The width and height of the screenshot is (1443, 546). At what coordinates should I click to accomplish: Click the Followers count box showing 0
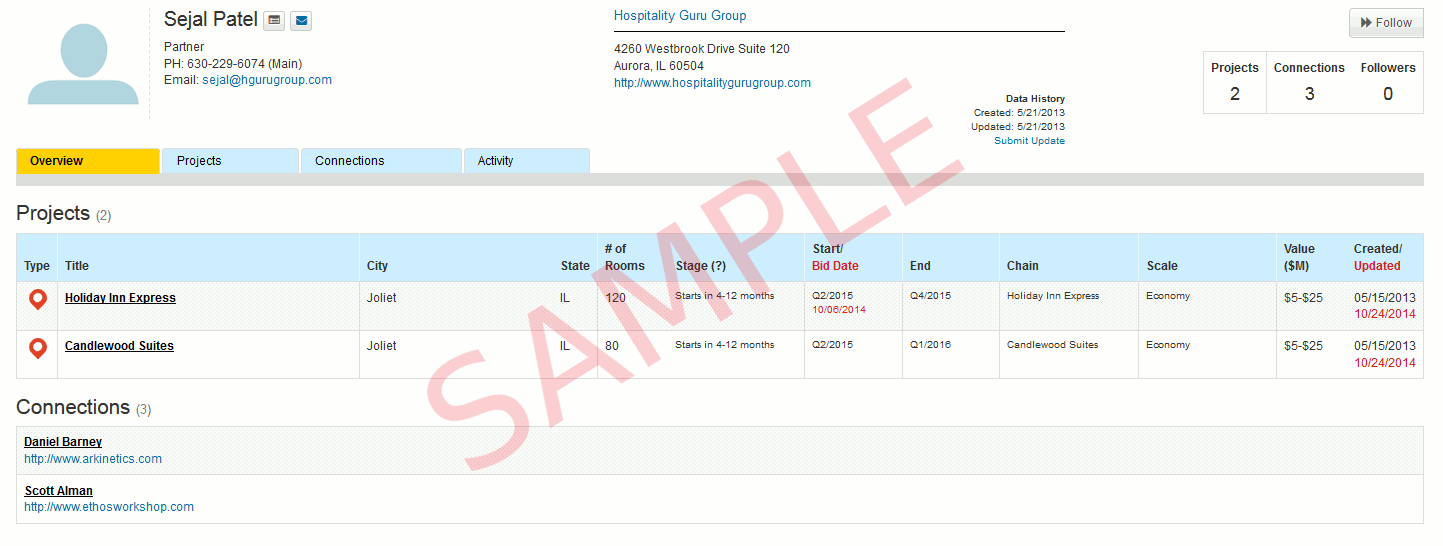click(1388, 82)
